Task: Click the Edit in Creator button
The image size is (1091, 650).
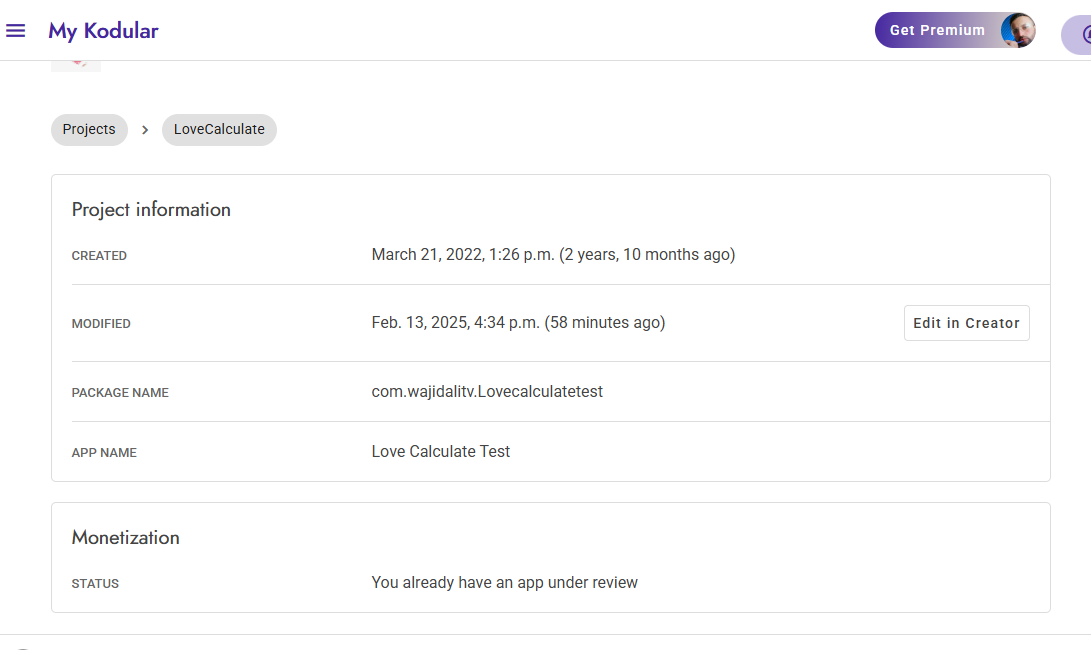Action: click(966, 322)
